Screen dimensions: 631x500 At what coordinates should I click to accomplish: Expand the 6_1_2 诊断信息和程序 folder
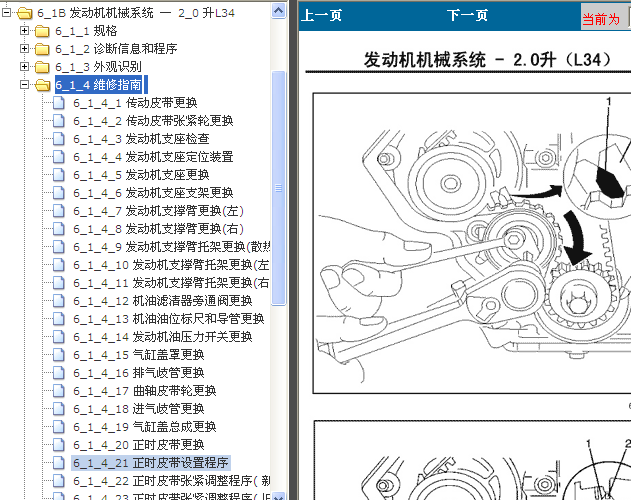click(x=25, y=49)
